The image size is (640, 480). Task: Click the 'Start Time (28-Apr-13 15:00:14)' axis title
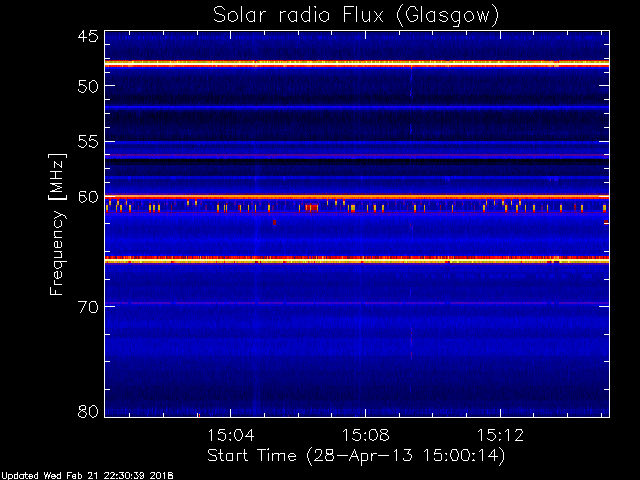coord(356,456)
